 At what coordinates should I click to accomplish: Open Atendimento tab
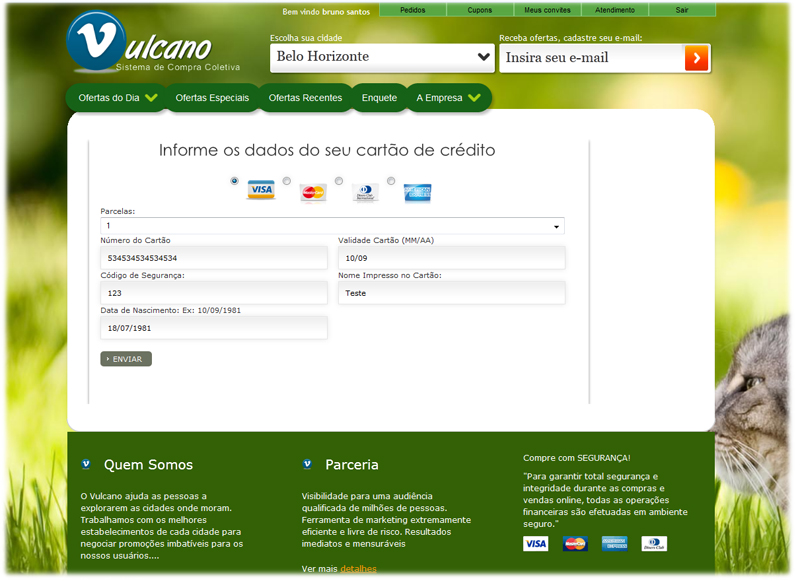[615, 10]
